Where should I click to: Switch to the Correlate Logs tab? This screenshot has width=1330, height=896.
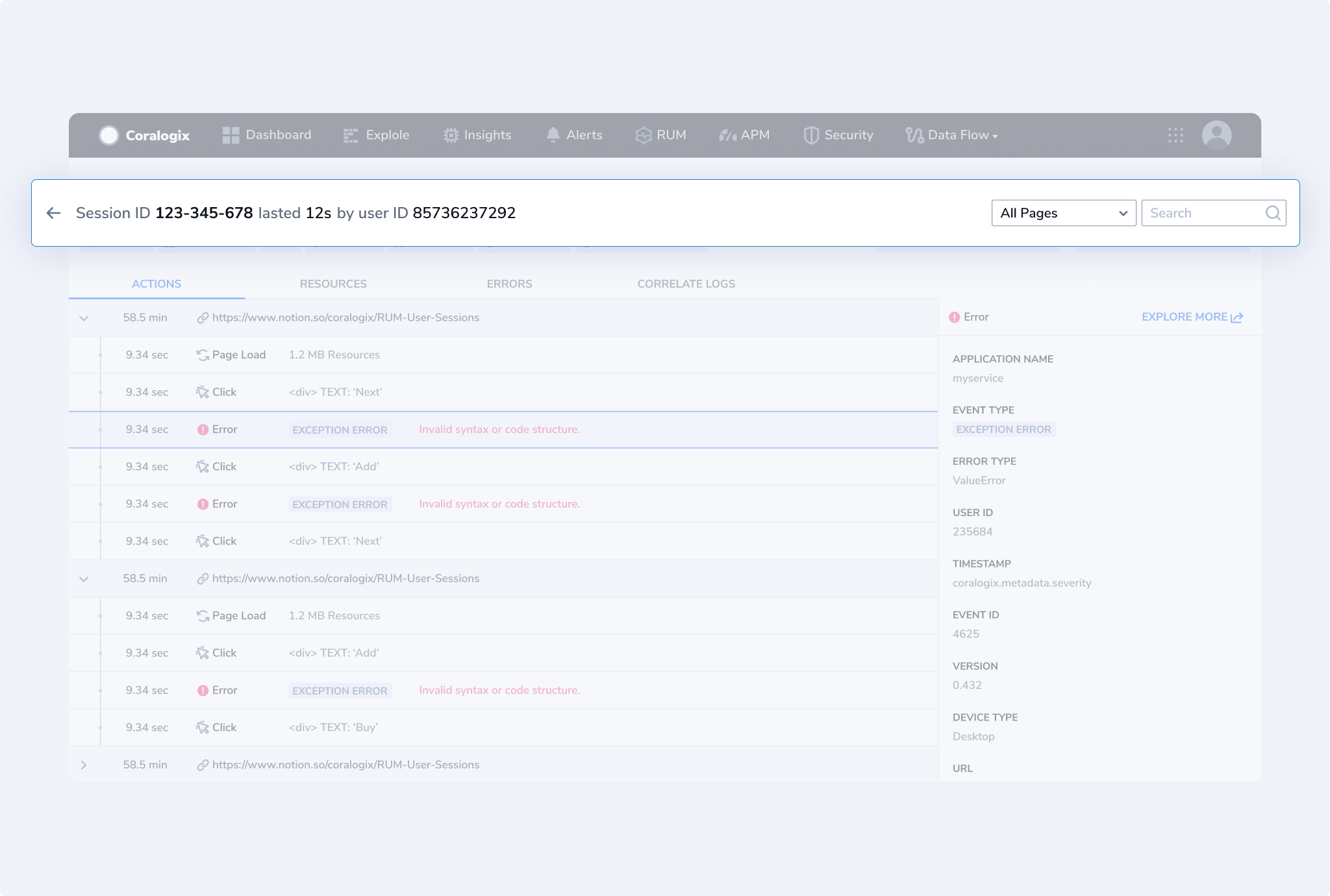(686, 284)
